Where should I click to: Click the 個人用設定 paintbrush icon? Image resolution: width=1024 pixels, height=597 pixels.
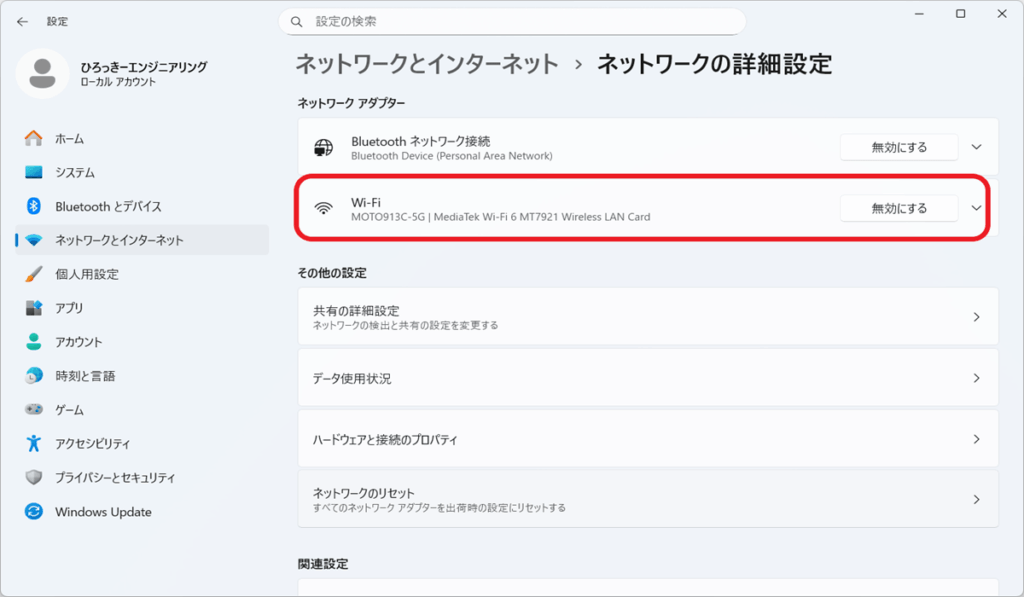pos(33,274)
